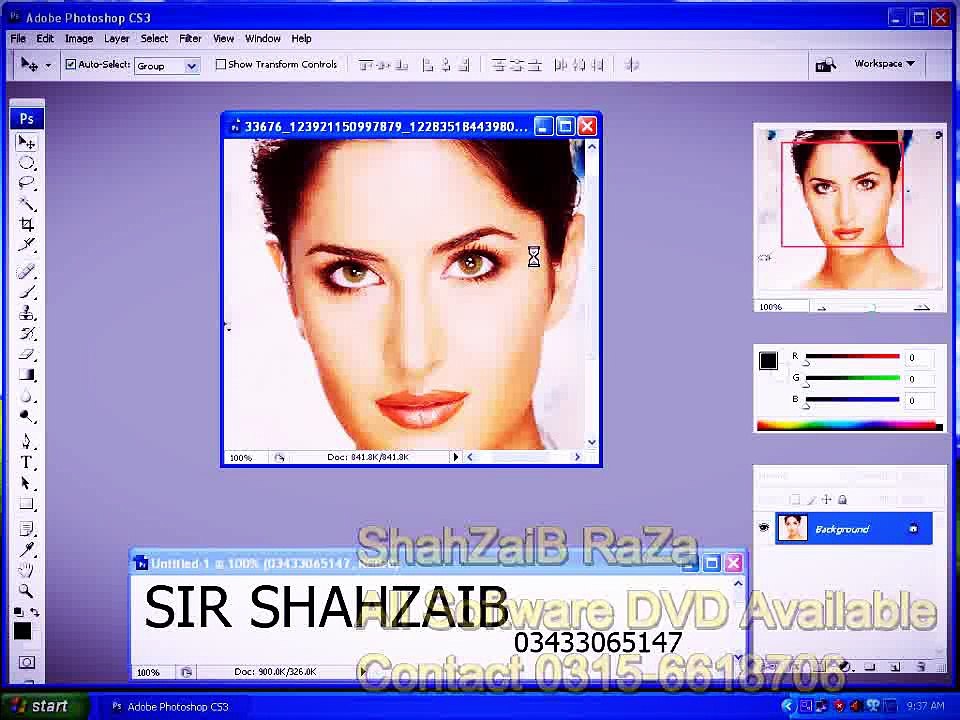
Task: Swap foreground and background colors
Action: (x=34, y=612)
